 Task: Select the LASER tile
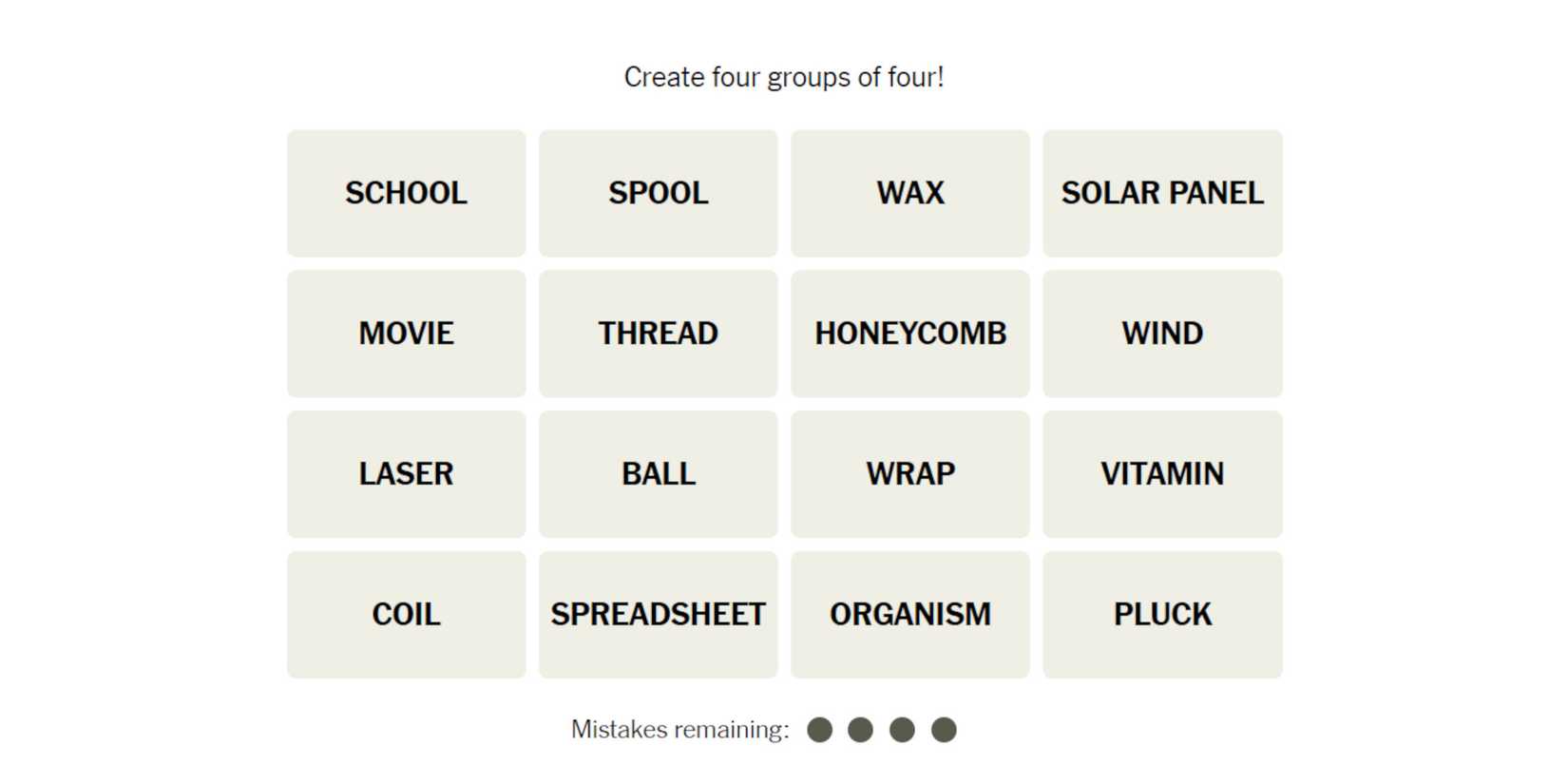click(406, 474)
